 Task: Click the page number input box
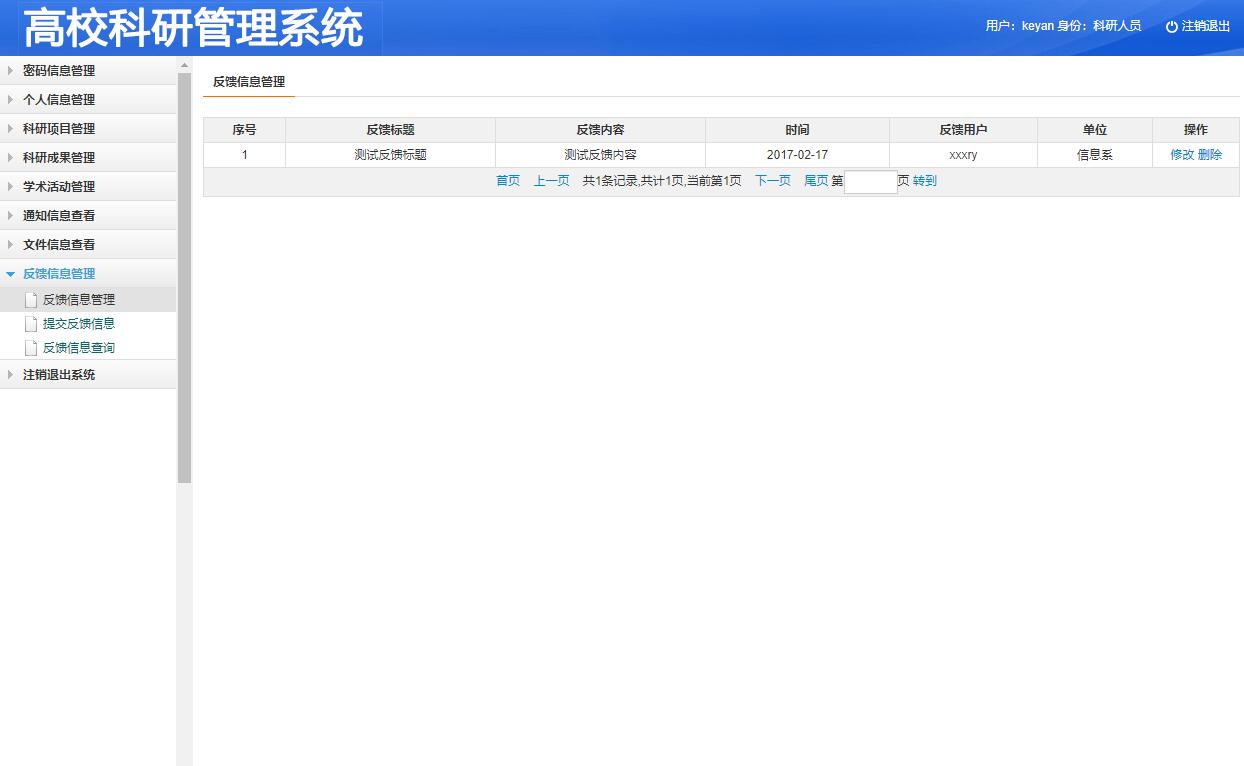point(868,182)
